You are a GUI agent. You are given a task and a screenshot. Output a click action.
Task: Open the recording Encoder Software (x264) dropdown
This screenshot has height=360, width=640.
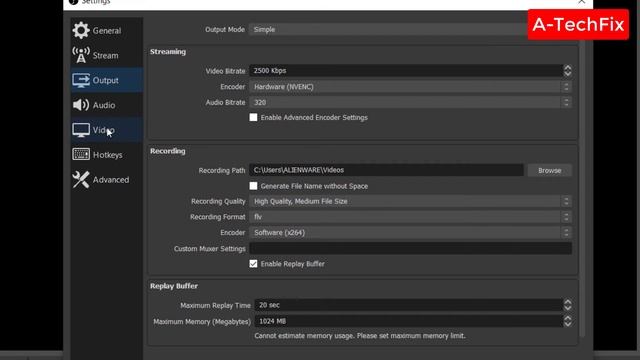tap(410, 232)
